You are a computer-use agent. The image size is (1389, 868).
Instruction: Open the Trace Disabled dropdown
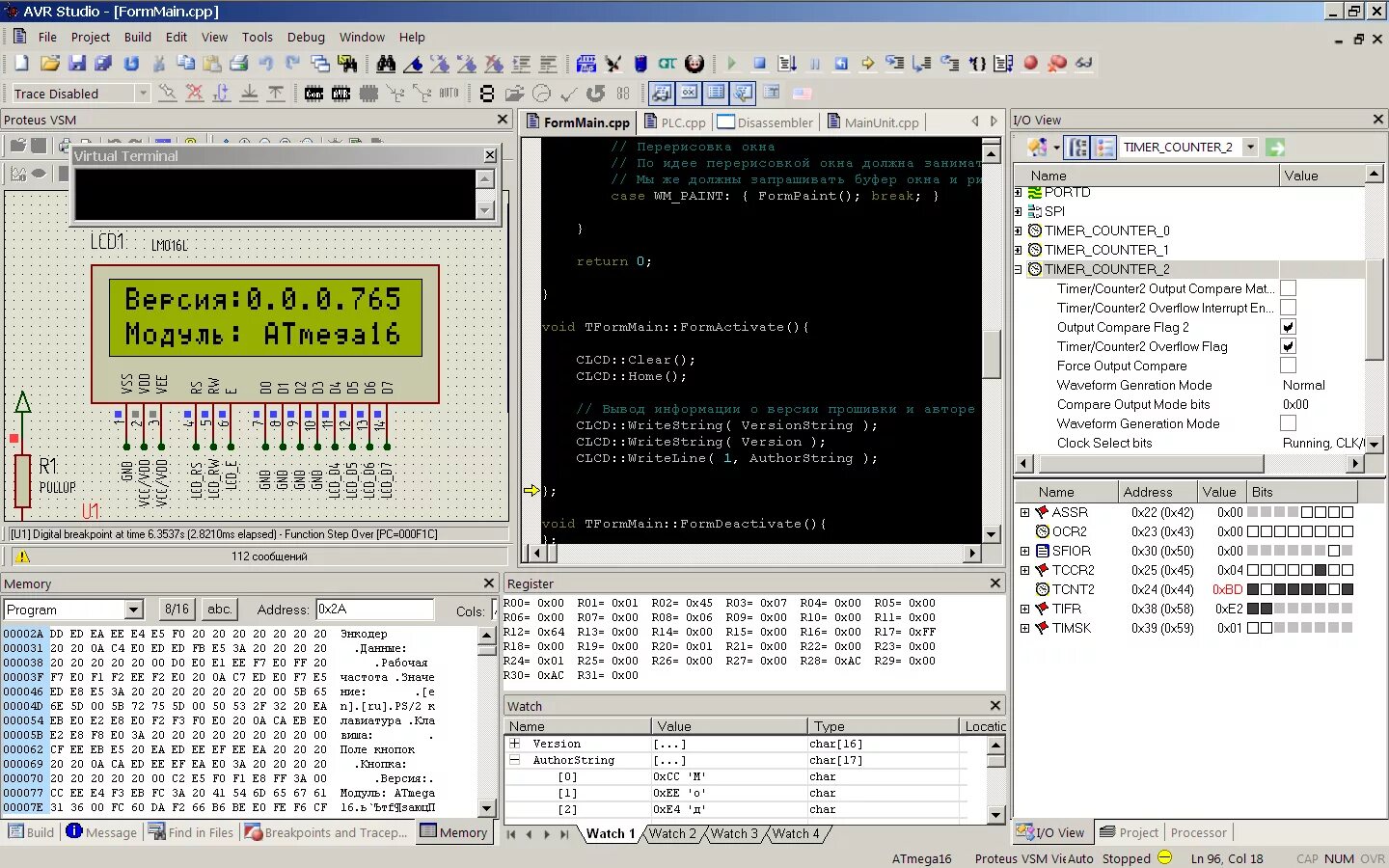pos(143,94)
